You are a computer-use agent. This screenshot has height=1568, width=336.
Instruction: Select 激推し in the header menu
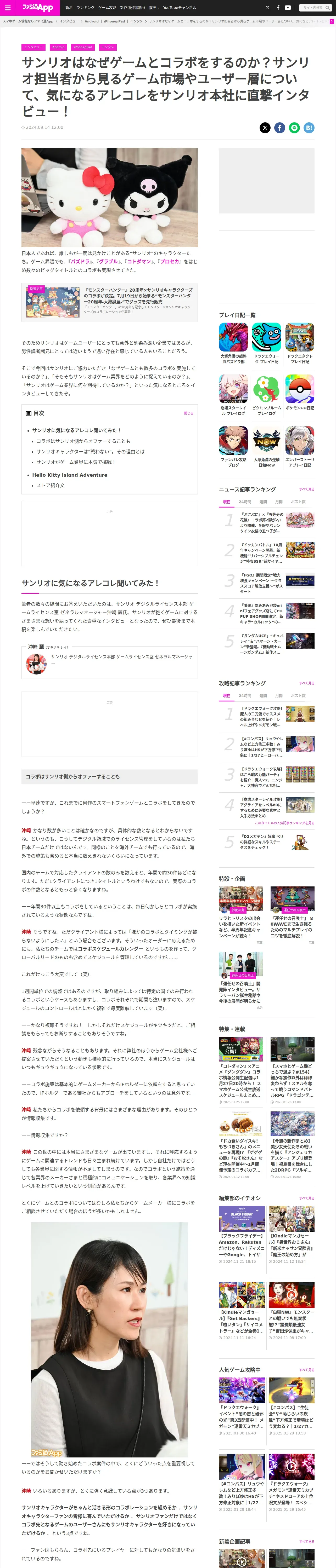154,8
